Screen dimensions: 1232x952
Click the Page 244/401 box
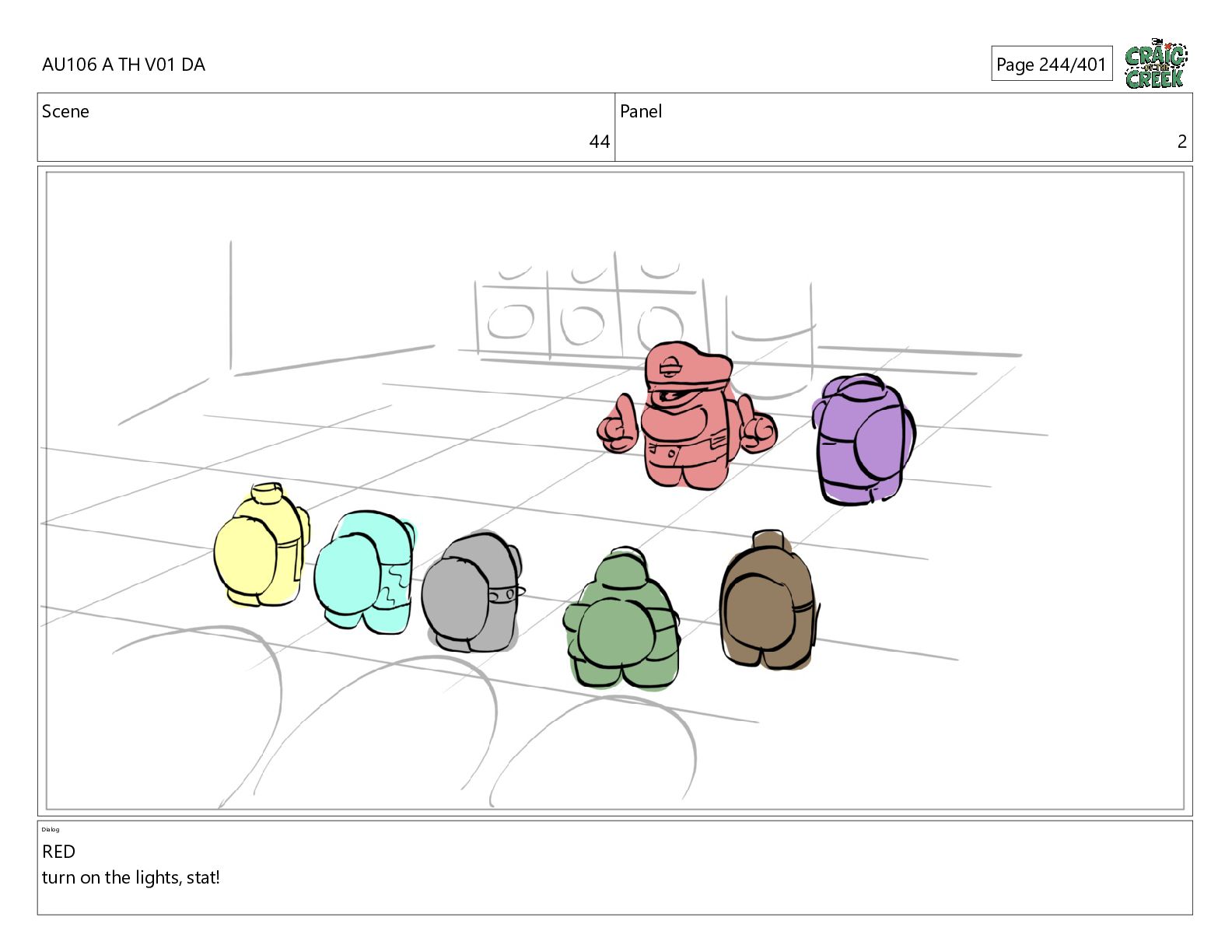1052,64
